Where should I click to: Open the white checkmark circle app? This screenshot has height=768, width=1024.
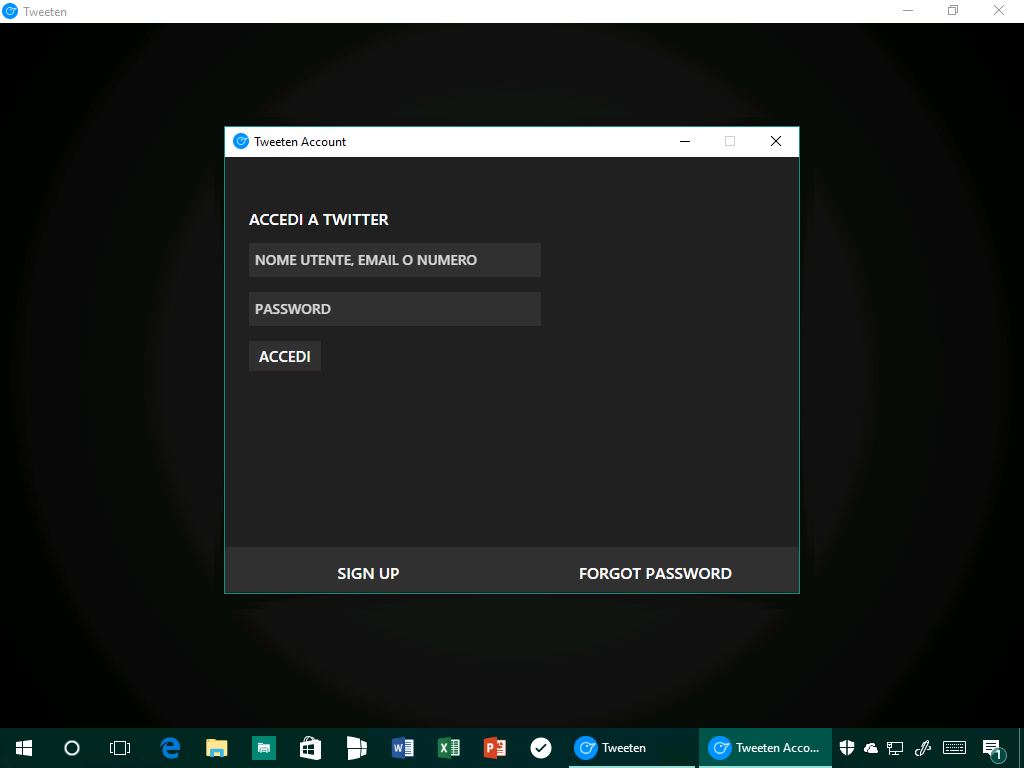(541, 748)
